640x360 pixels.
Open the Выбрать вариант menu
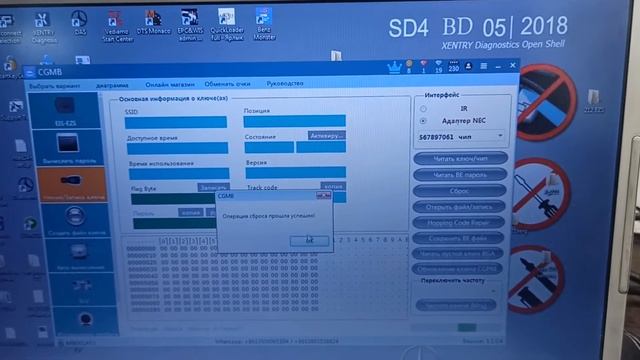point(55,87)
